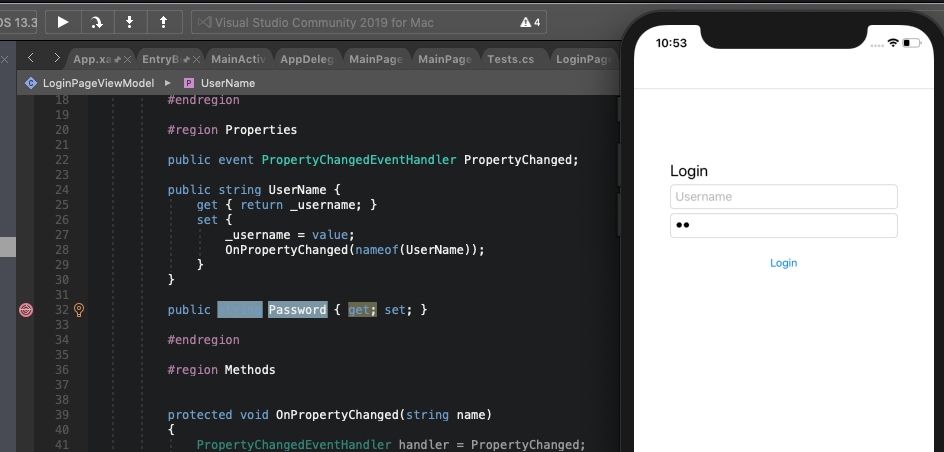
Task: Click line number 24 in the gutter
Action: pyautogui.click(x=61, y=190)
